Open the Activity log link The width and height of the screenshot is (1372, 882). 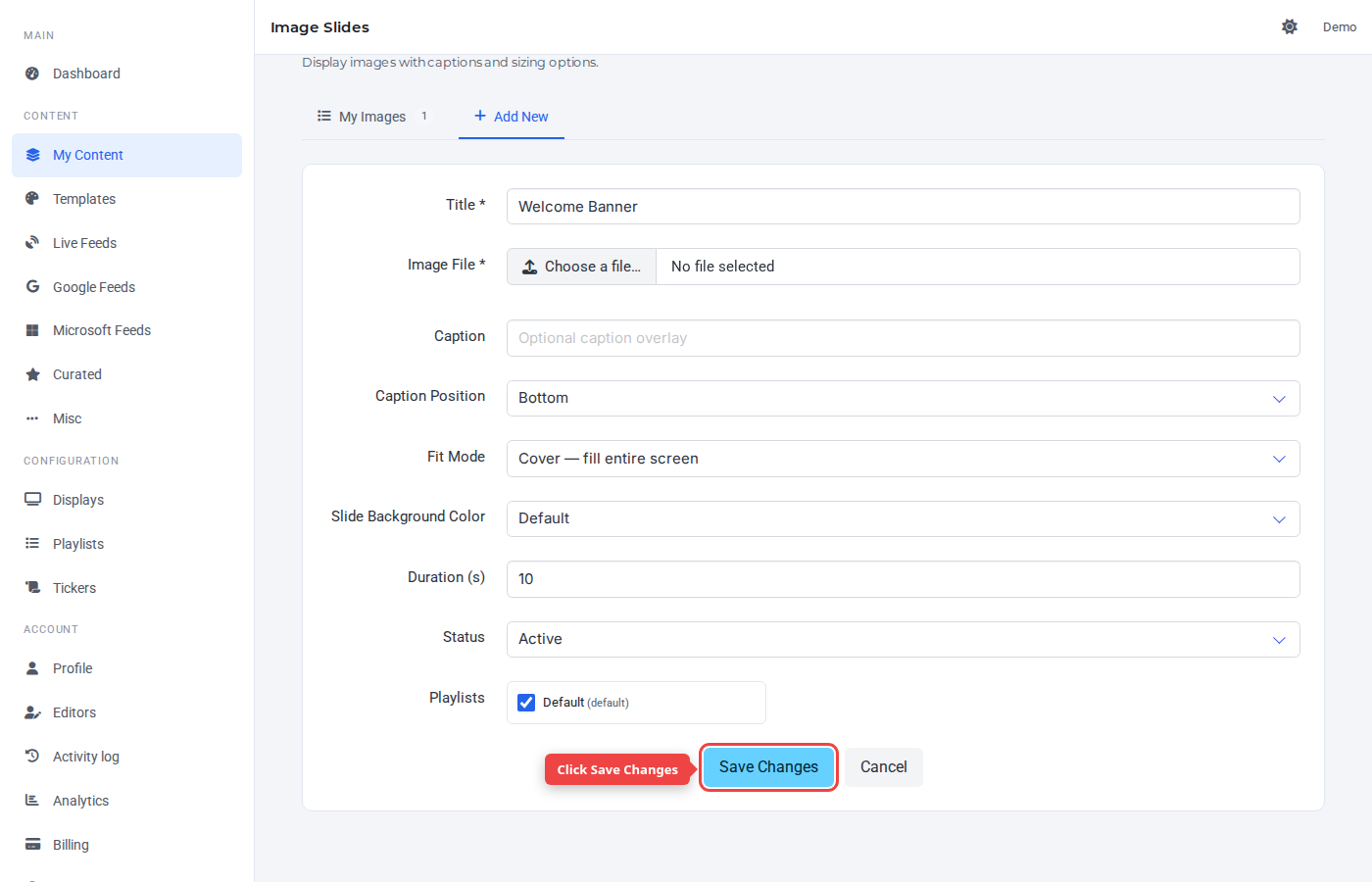[x=126, y=757]
